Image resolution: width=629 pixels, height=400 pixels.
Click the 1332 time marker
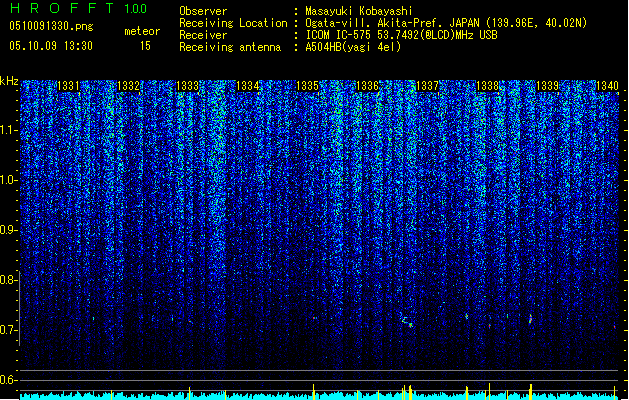tap(128, 86)
